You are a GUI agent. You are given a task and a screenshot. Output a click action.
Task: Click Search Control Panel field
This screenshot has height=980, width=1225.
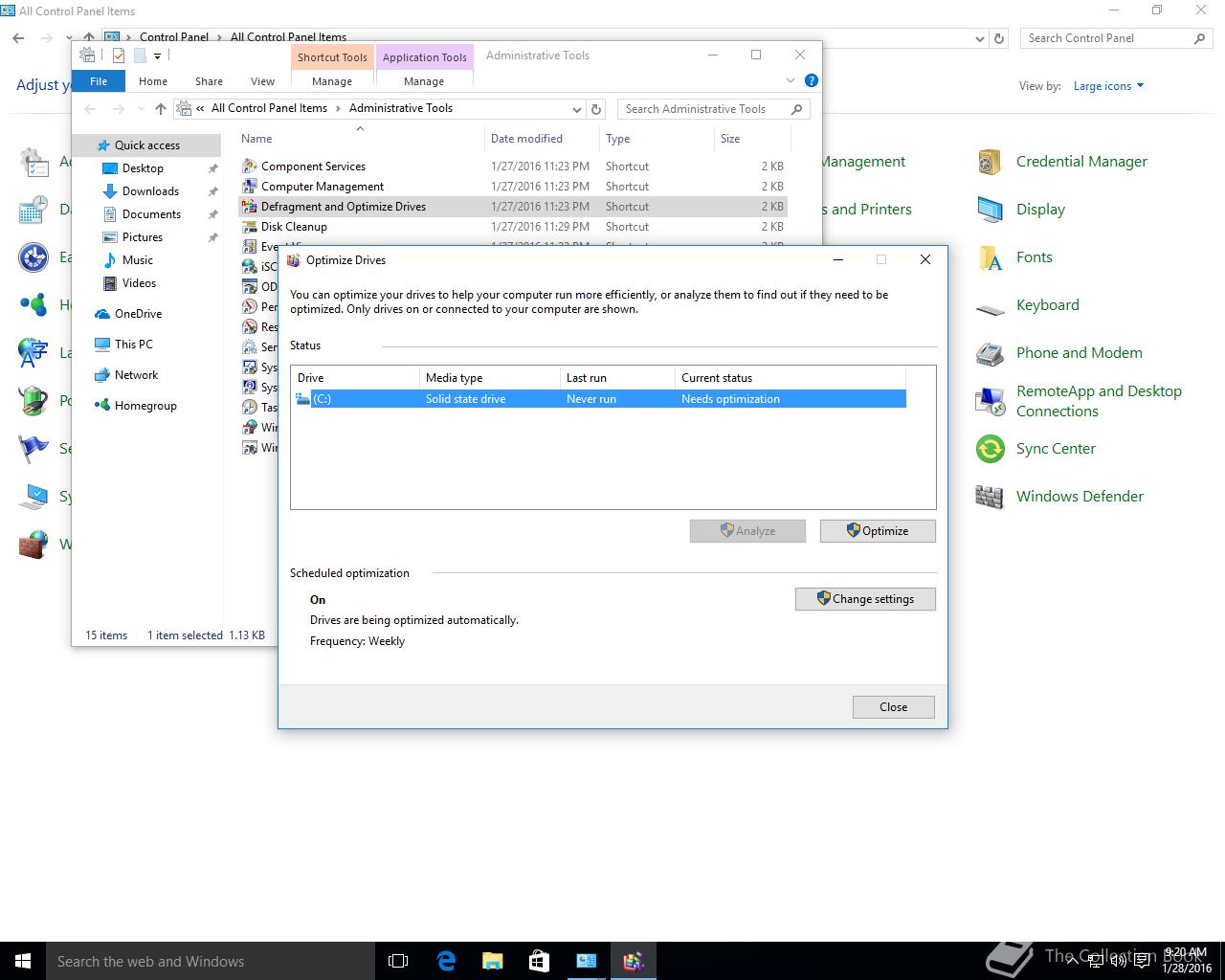coord(1116,38)
